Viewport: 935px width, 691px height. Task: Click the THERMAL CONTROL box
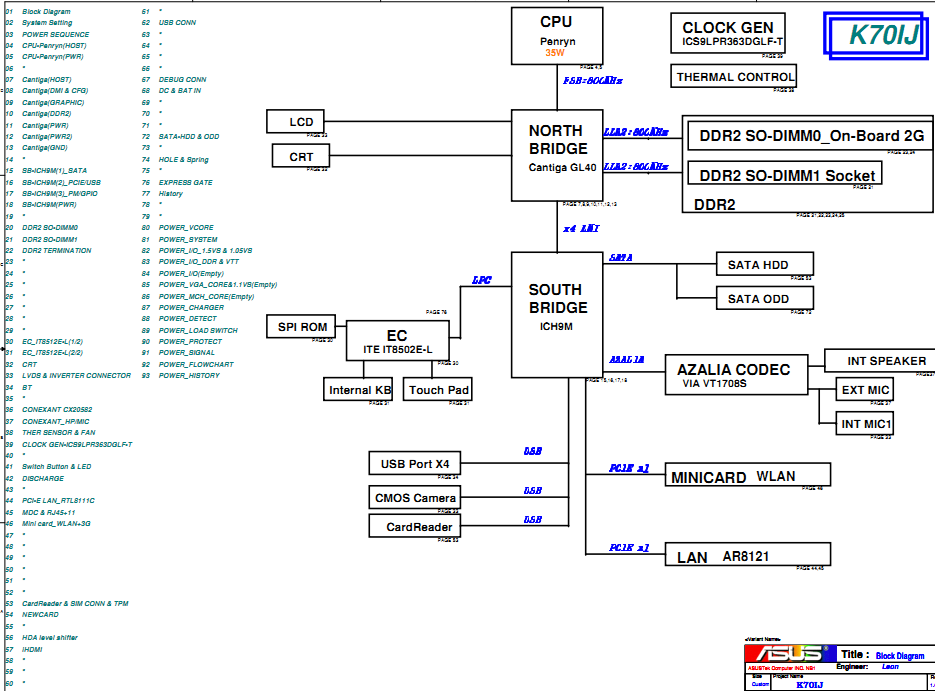[733, 76]
